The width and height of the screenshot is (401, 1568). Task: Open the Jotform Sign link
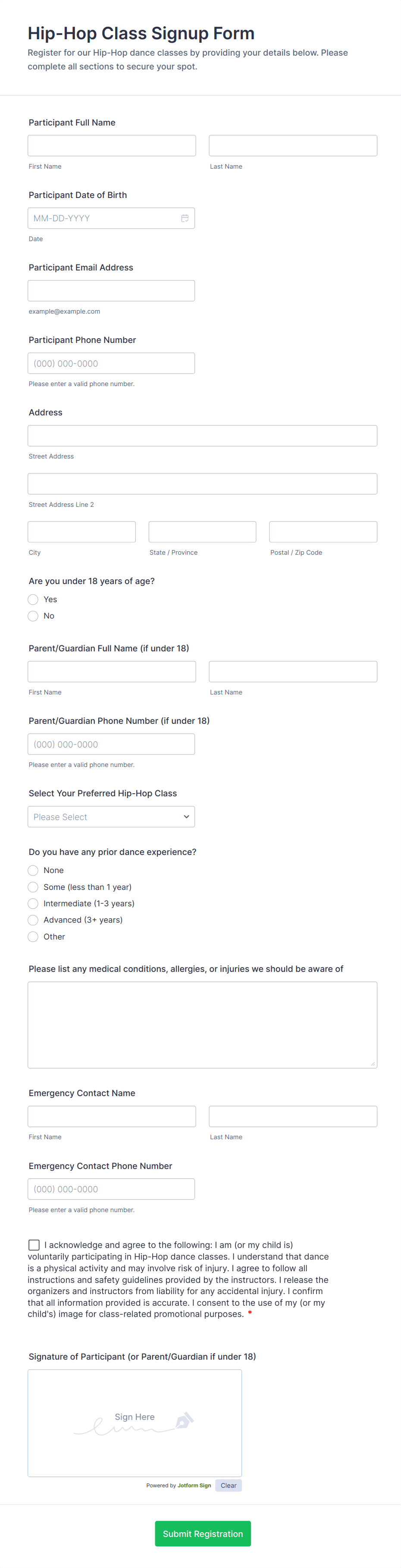coord(194,1485)
